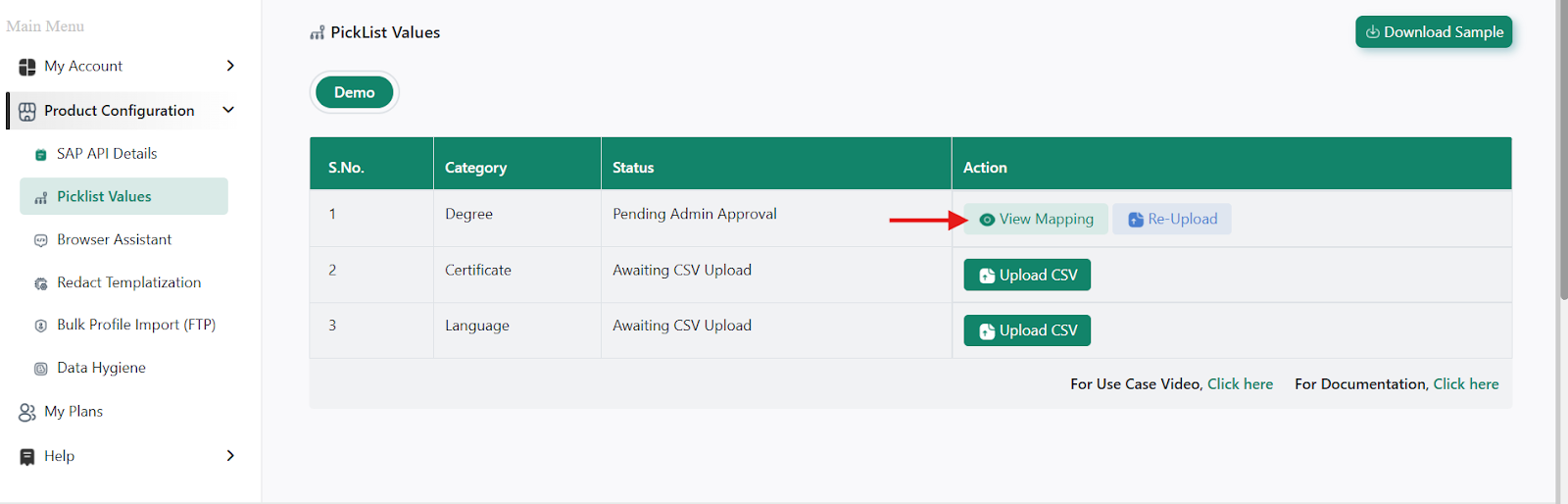Open the Use Case Video link
Viewport: 1568px width, 504px height.
point(1240,384)
